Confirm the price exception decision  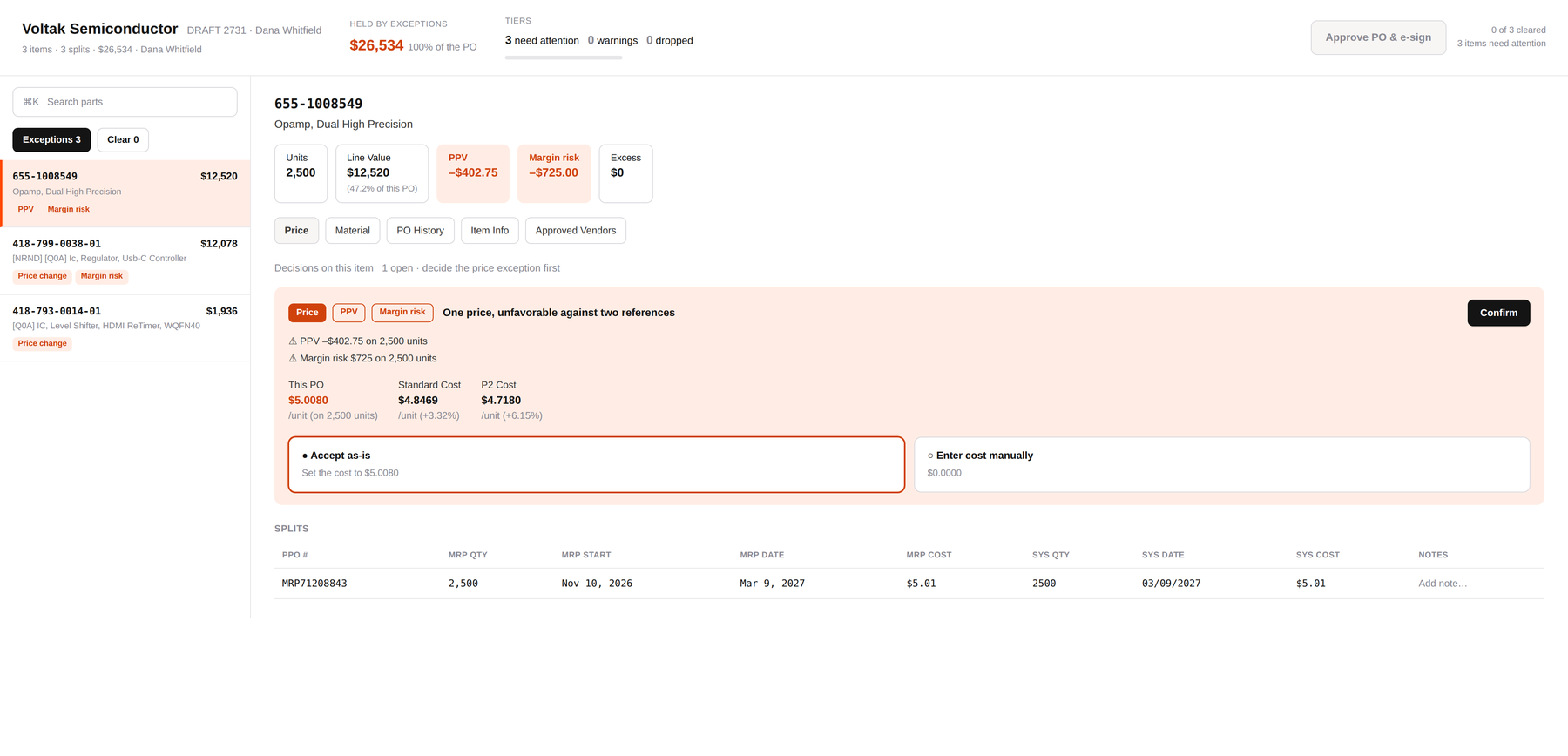pos(1498,313)
